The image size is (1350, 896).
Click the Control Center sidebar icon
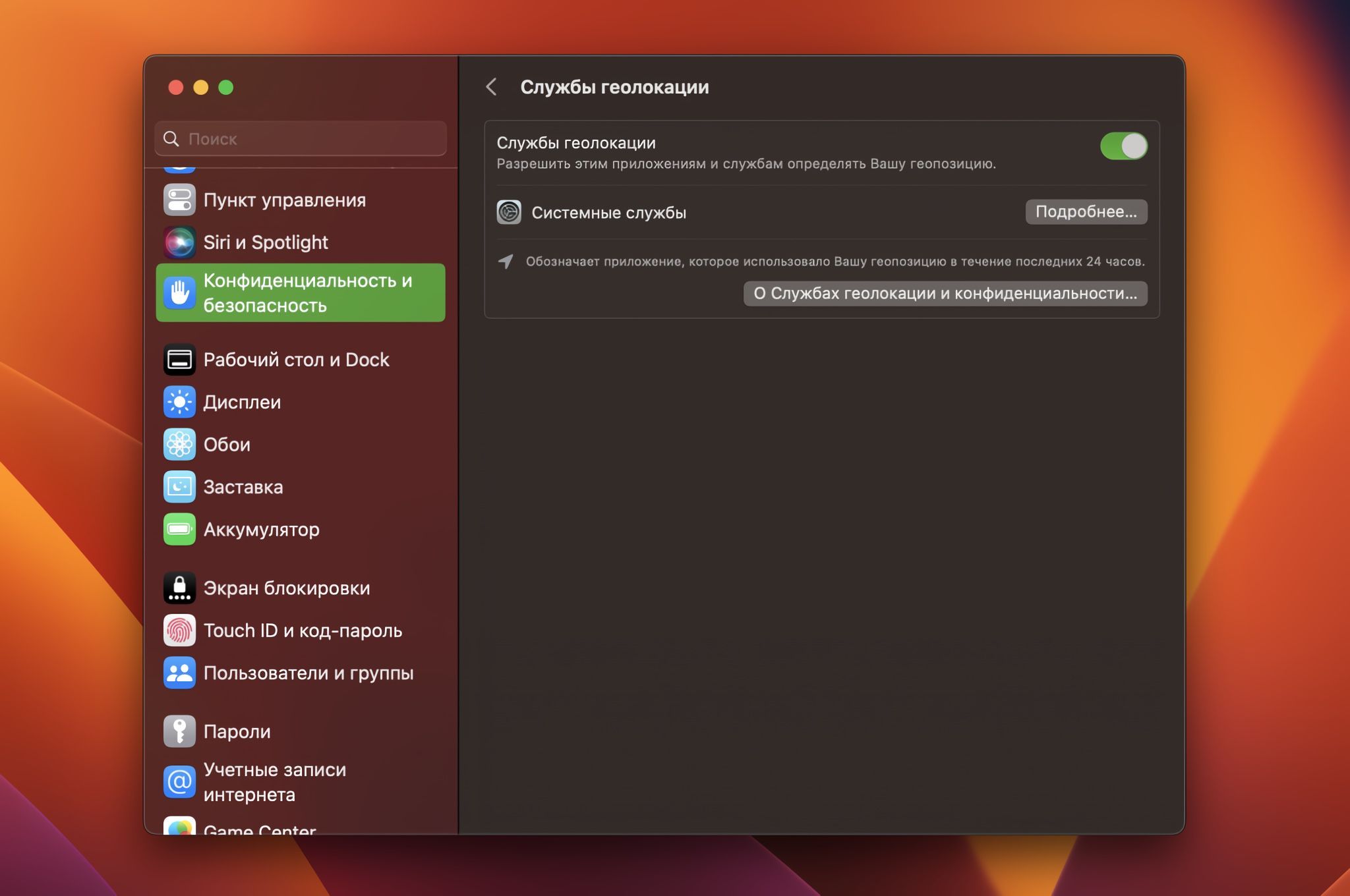tap(179, 200)
